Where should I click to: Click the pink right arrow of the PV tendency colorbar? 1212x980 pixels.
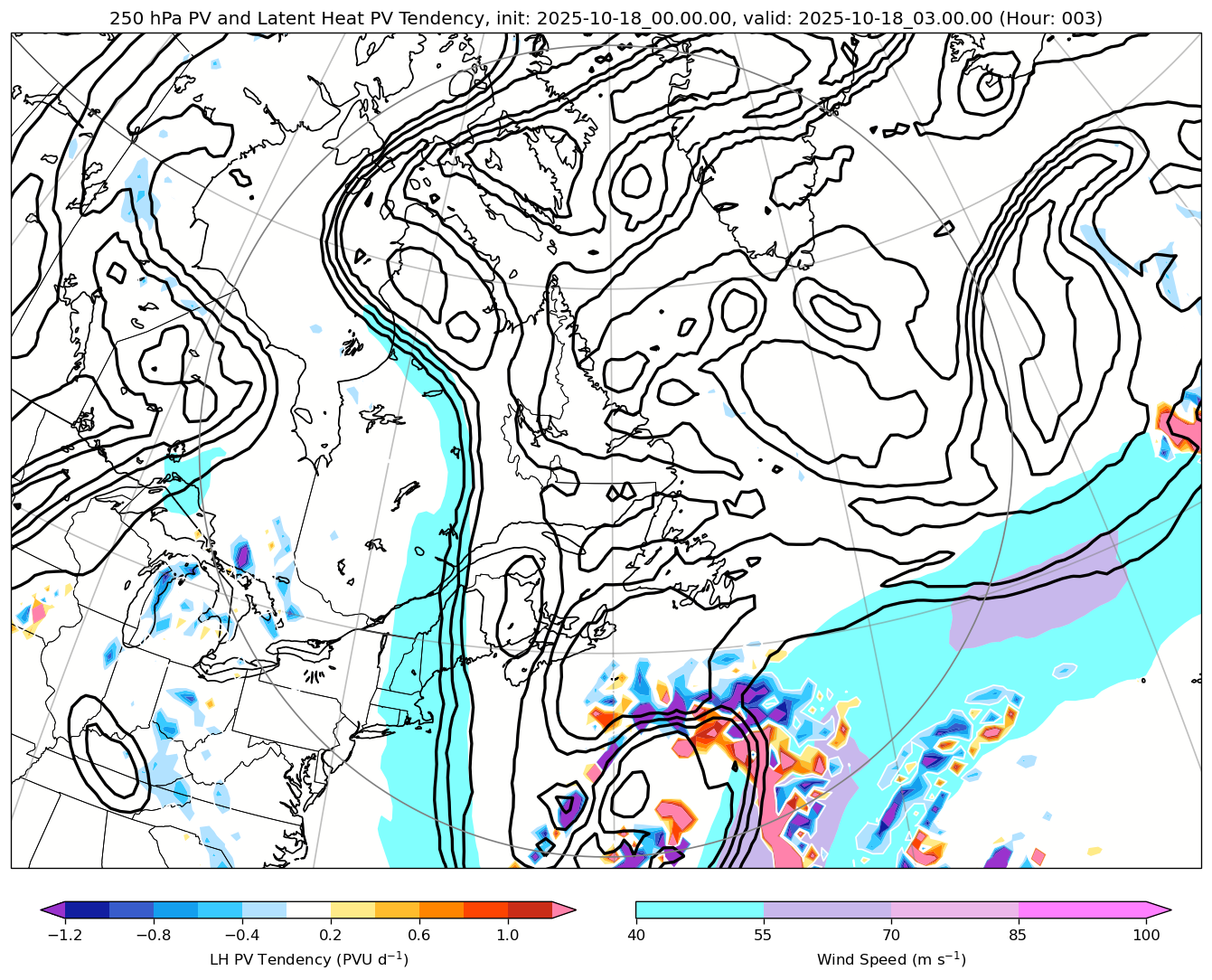click(564, 909)
